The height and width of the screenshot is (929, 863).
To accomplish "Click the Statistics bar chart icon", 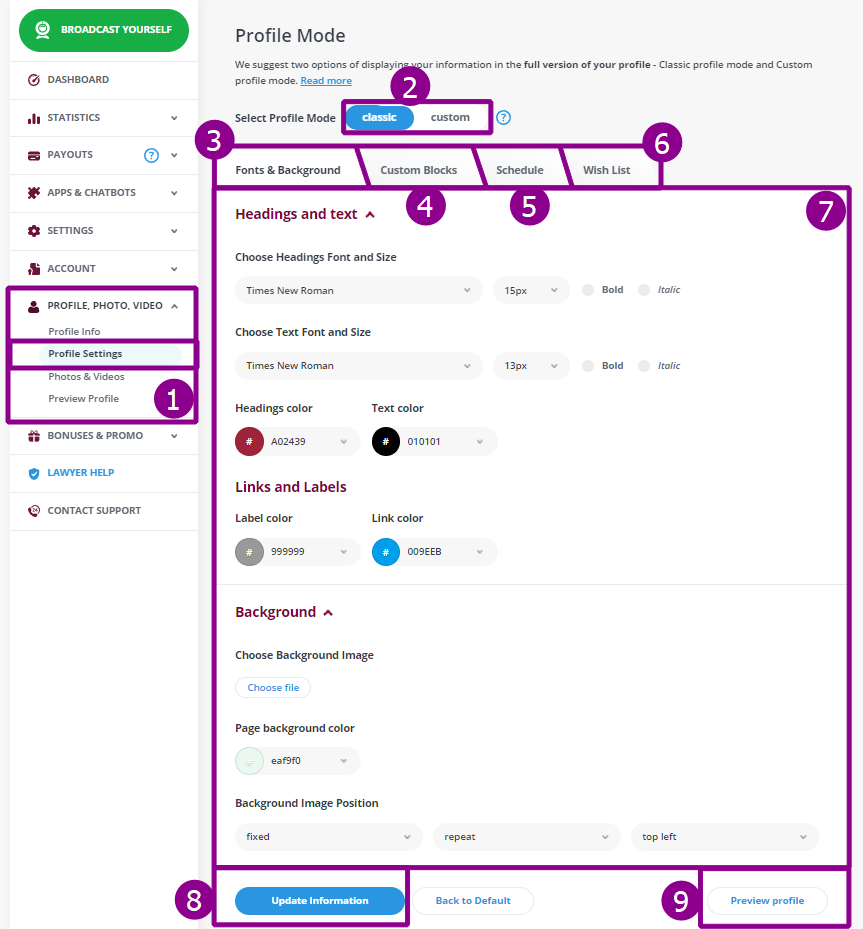I will [34, 118].
